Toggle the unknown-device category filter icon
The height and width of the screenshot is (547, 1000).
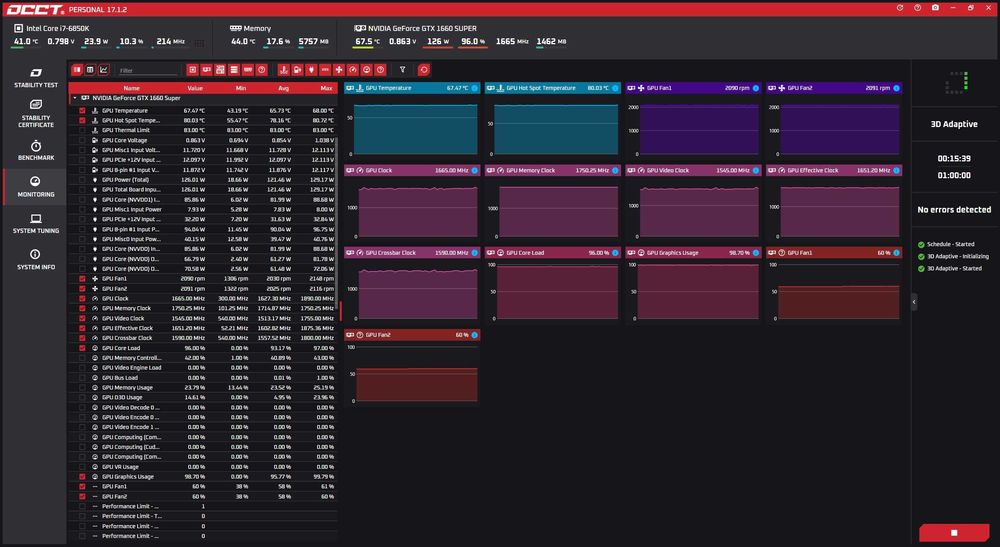click(x=261, y=69)
